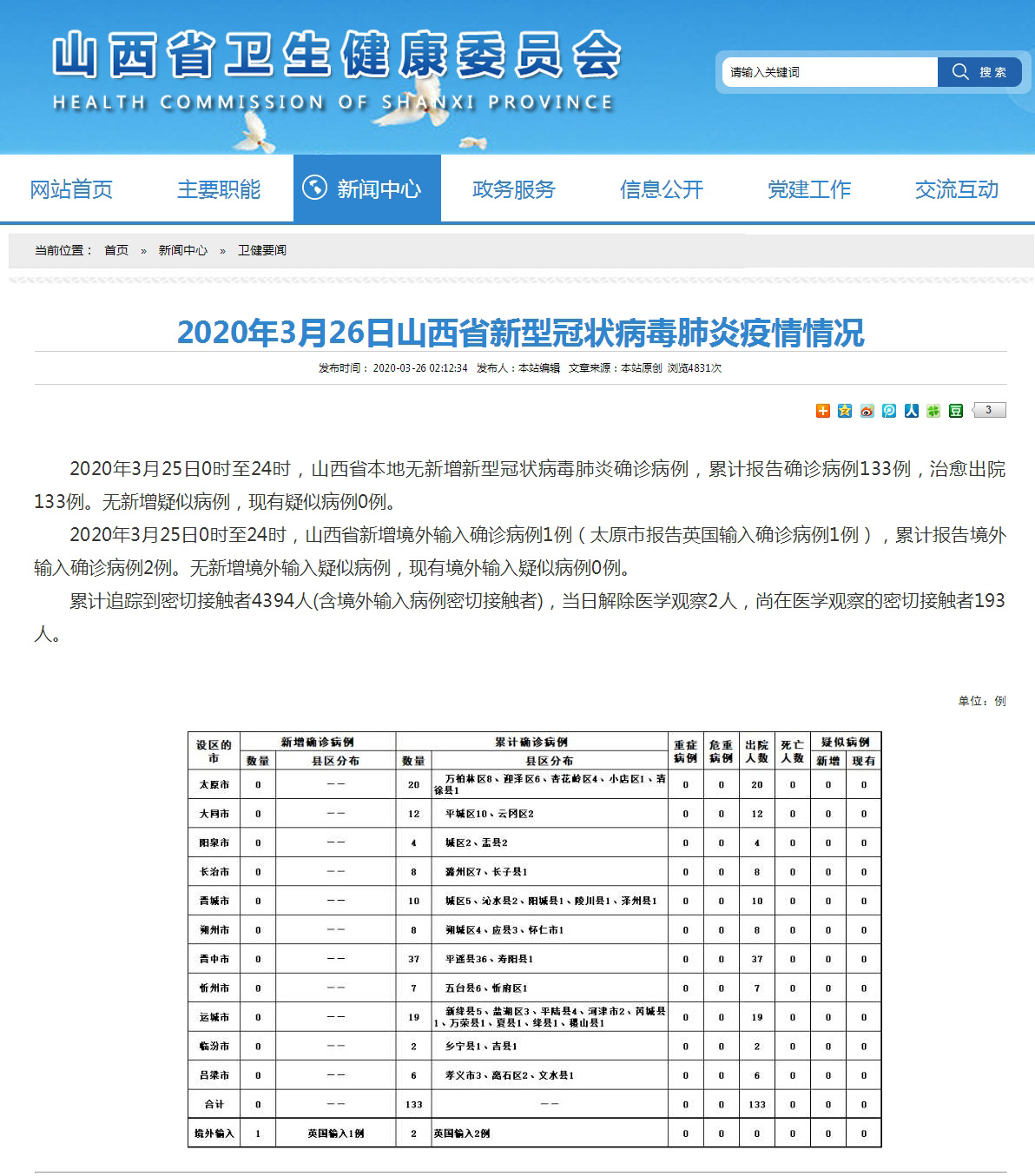Focus the keyword search input field
The height and width of the screenshot is (1176, 1035).
coord(829,72)
